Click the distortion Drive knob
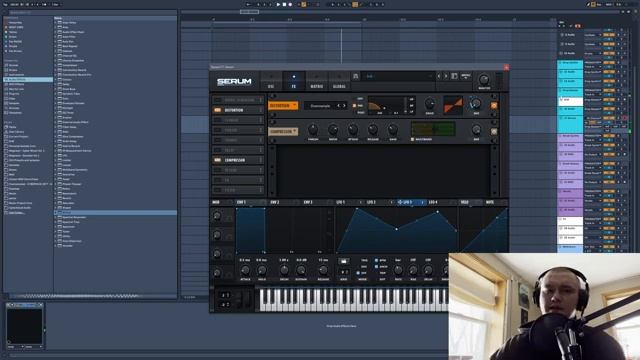Screen dimensions: 640x360 tap(429, 103)
